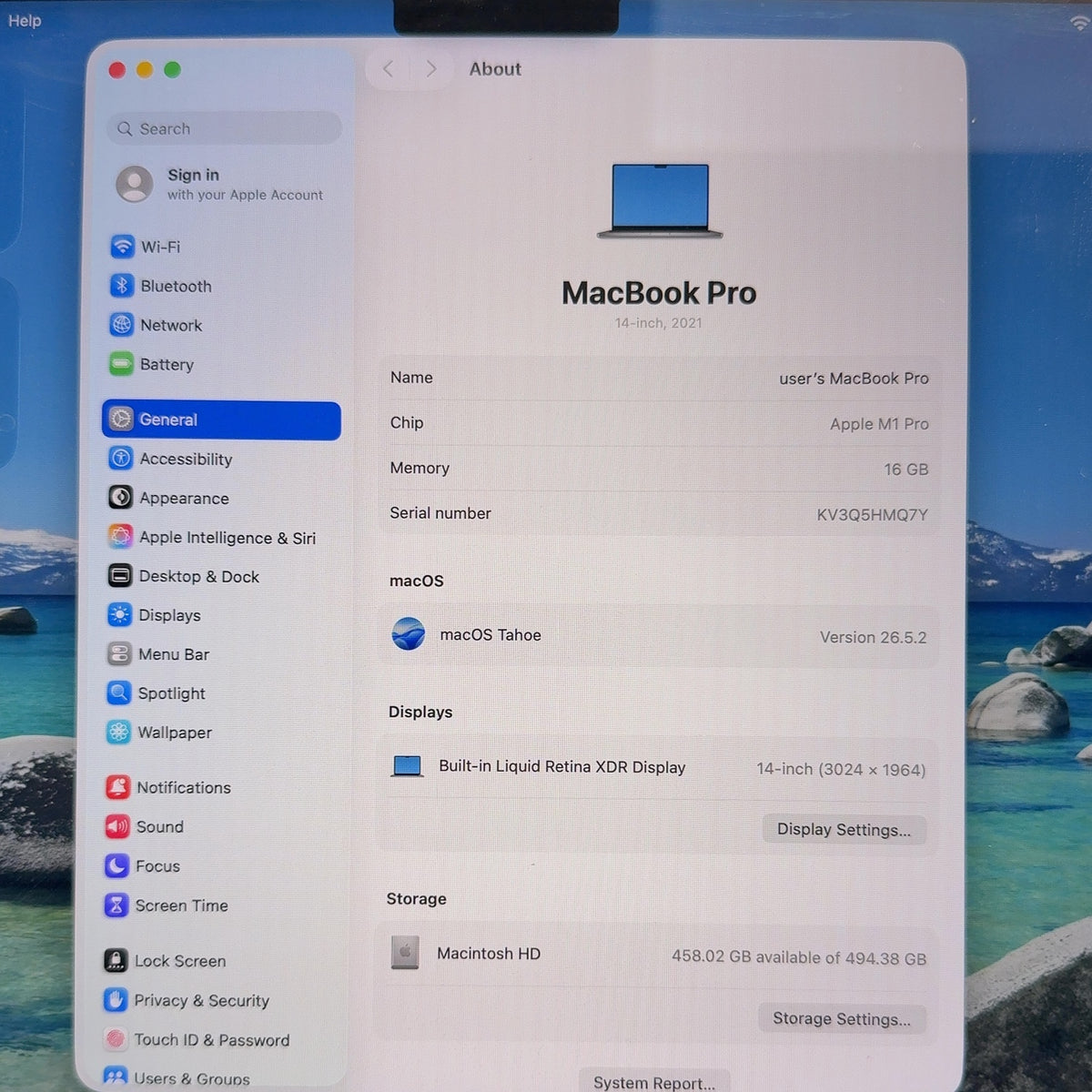Click the macOS Tahoe icon
Viewport: 1092px width, 1092px height.
click(x=409, y=633)
